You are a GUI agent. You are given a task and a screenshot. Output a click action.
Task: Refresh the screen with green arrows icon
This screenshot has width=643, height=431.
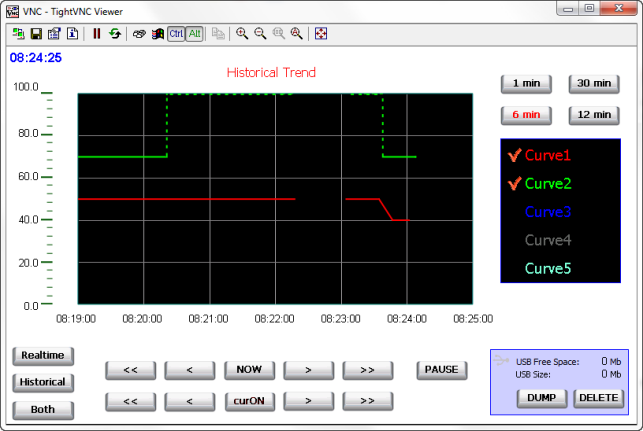(x=115, y=33)
